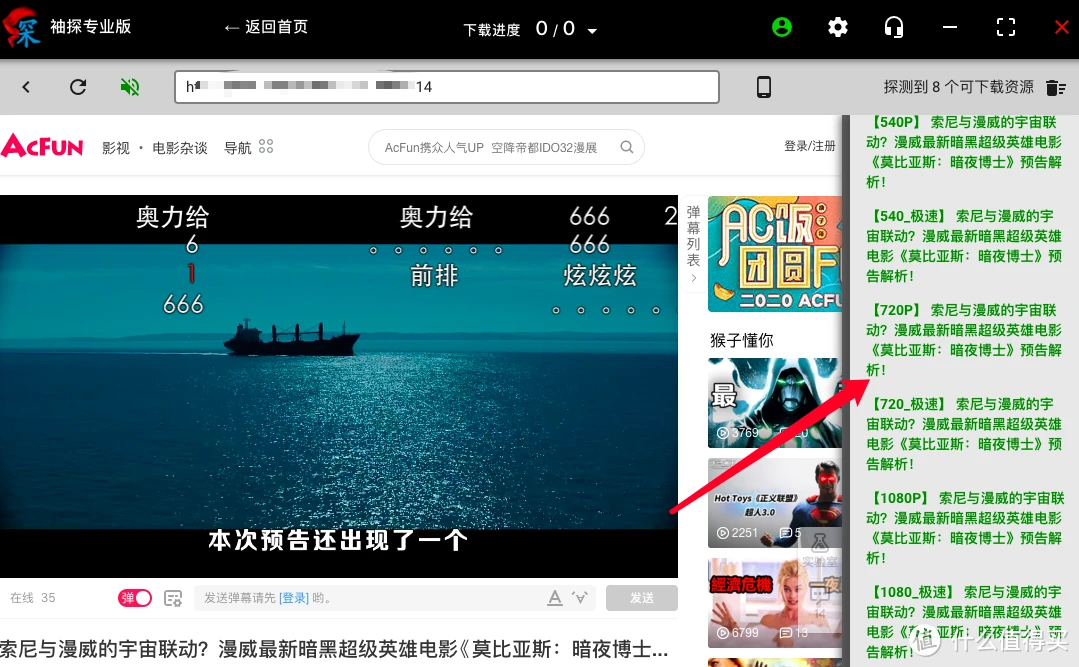The width and height of the screenshot is (1079, 667).
Task: Toggle the muted speaker icon
Action: click(129, 87)
